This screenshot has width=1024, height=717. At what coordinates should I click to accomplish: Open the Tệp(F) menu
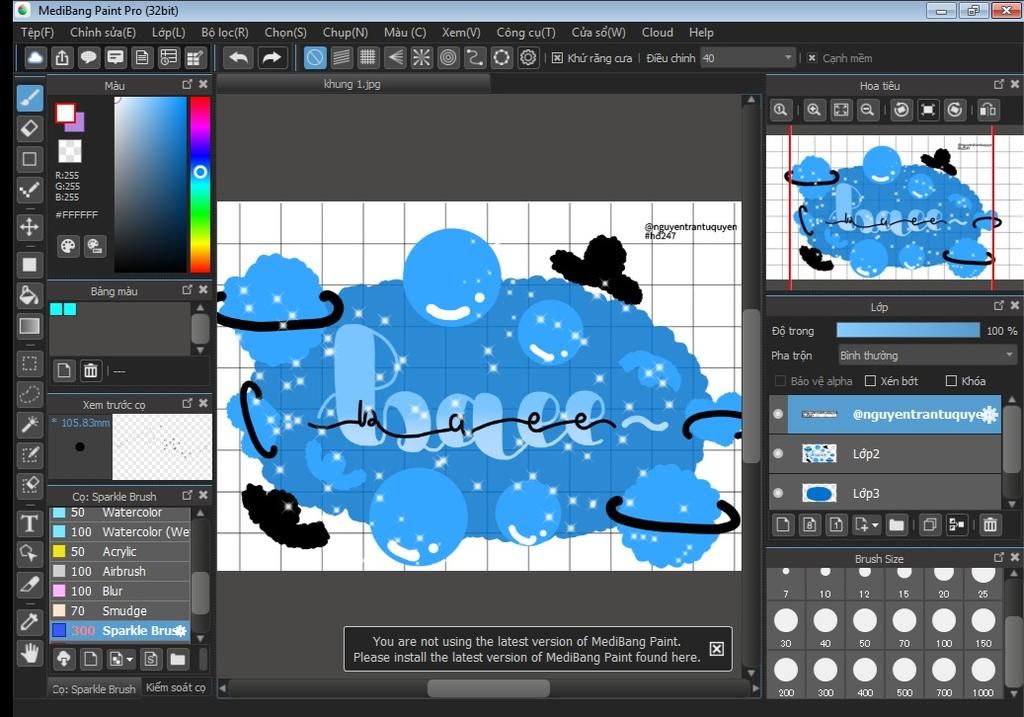pyautogui.click(x=37, y=33)
